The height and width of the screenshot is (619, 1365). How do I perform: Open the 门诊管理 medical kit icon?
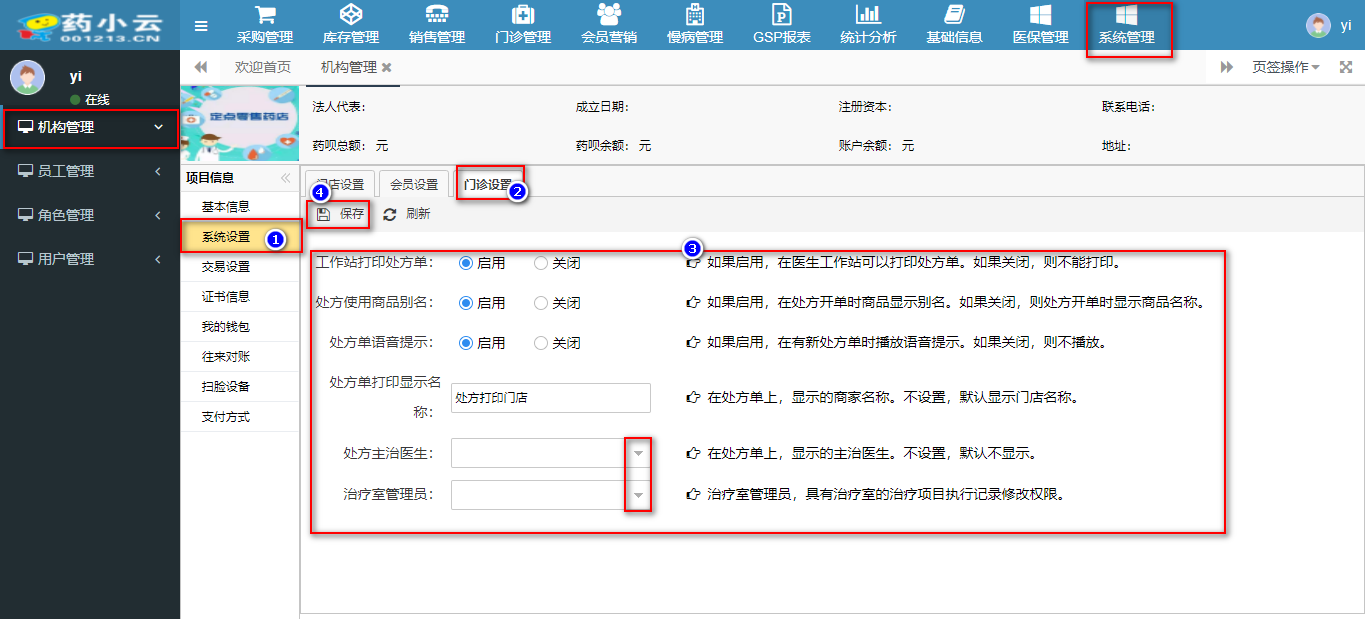point(522,16)
